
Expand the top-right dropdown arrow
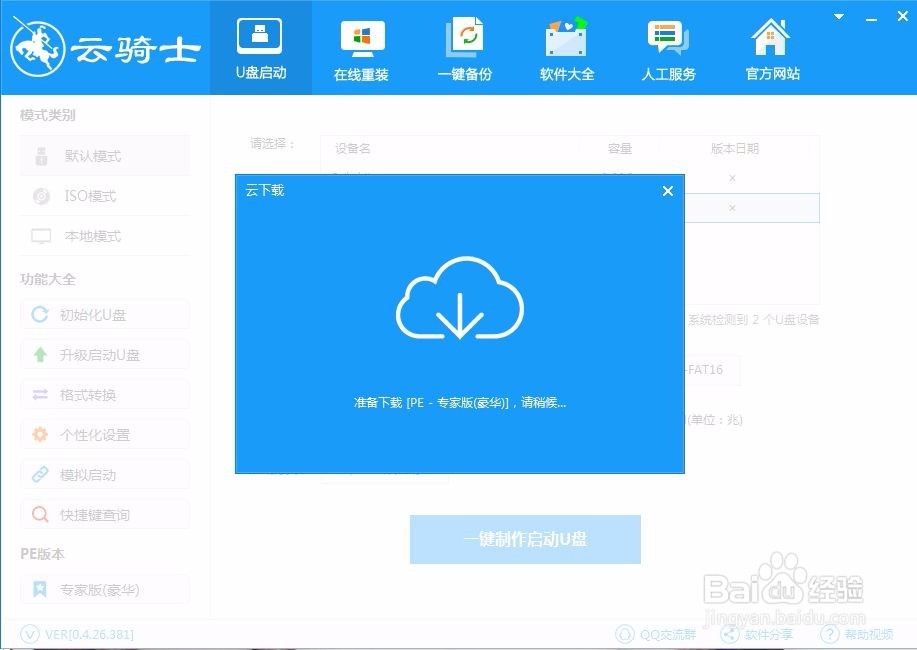coord(837,17)
